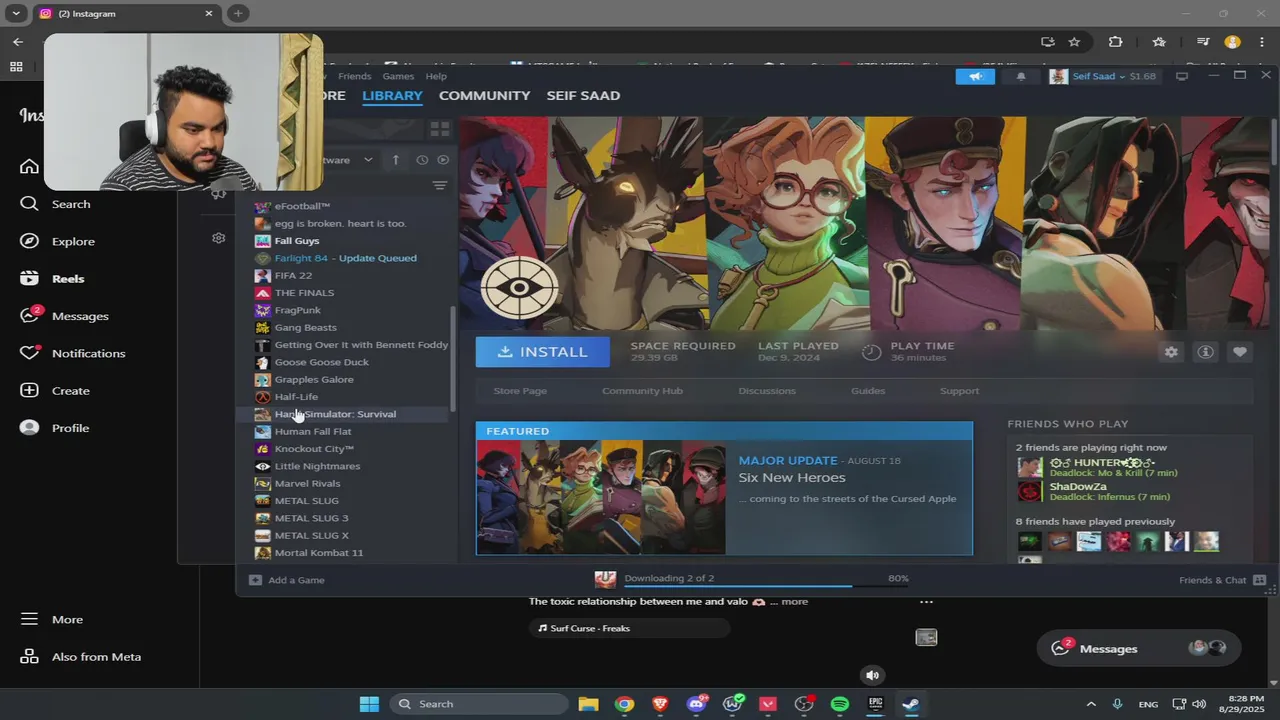Open the Guides tab
This screenshot has width=1280, height=720.
[x=868, y=391]
